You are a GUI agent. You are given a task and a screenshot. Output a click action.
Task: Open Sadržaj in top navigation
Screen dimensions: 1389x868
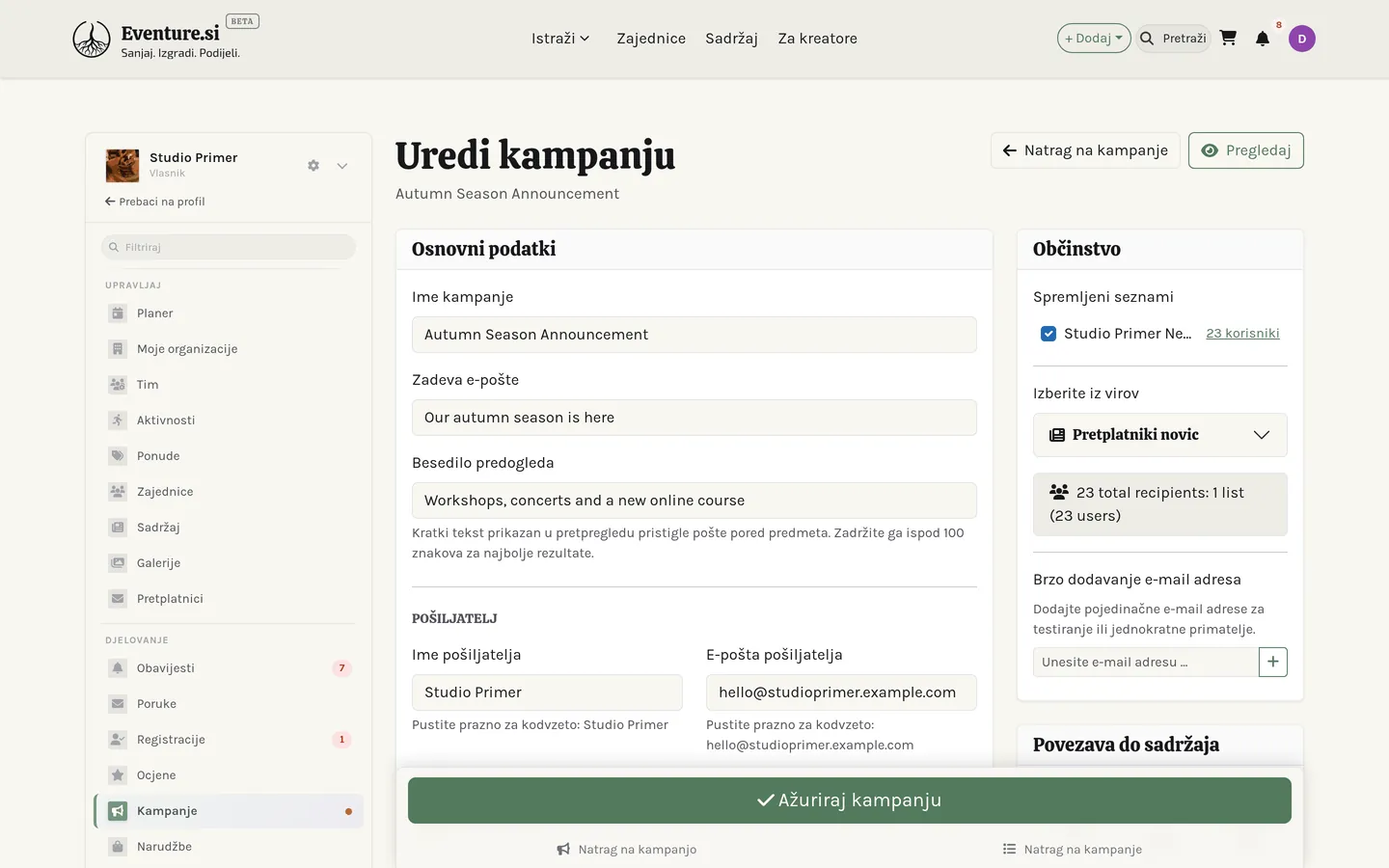(731, 39)
